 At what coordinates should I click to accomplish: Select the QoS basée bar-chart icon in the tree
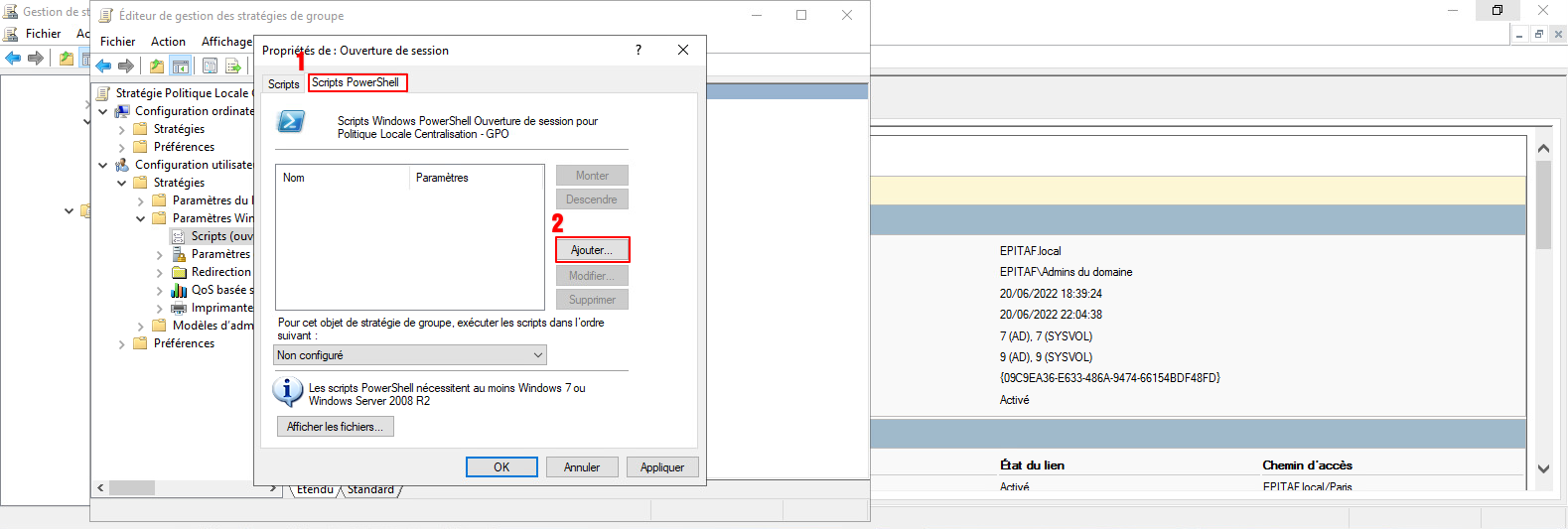(x=179, y=290)
